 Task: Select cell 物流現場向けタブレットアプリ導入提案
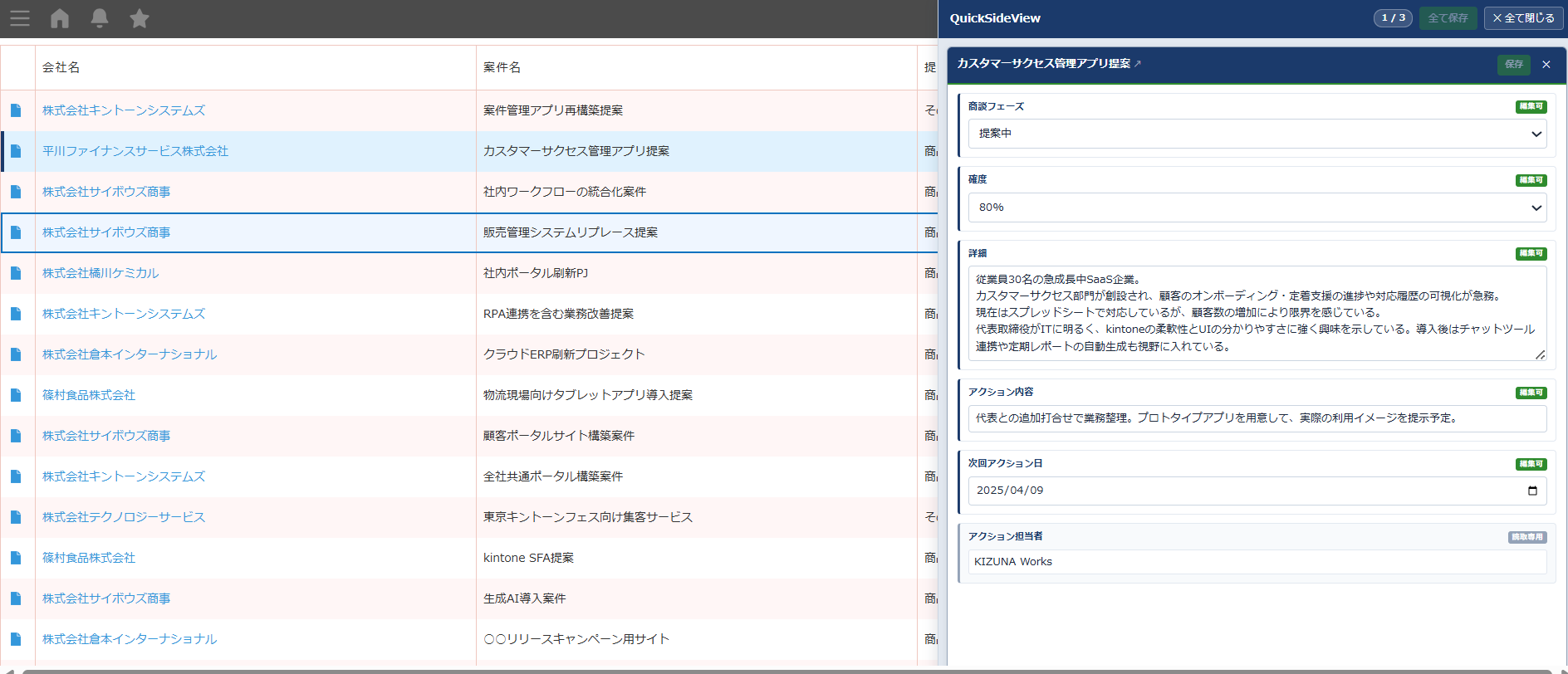[696, 395]
